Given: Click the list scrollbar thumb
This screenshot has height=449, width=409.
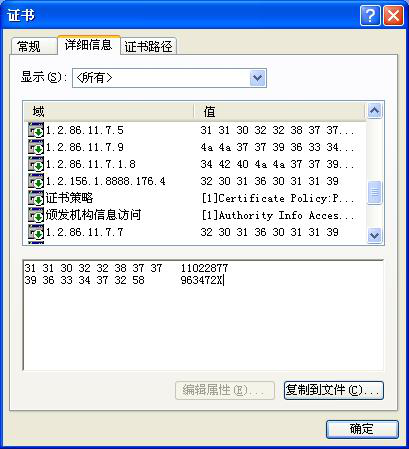Looking at the screenshot, I should 374,192.
